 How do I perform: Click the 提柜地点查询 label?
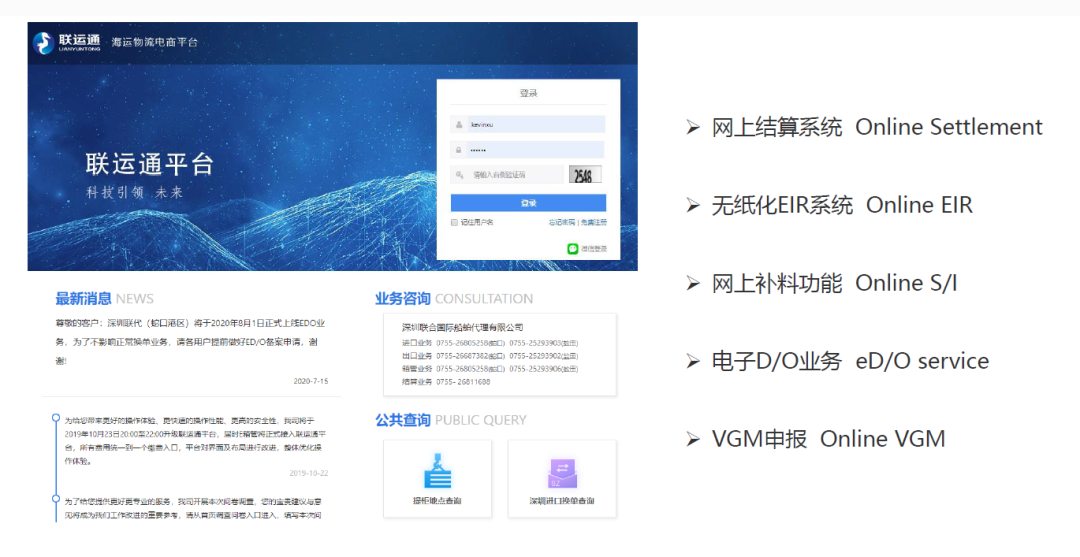tap(437, 501)
